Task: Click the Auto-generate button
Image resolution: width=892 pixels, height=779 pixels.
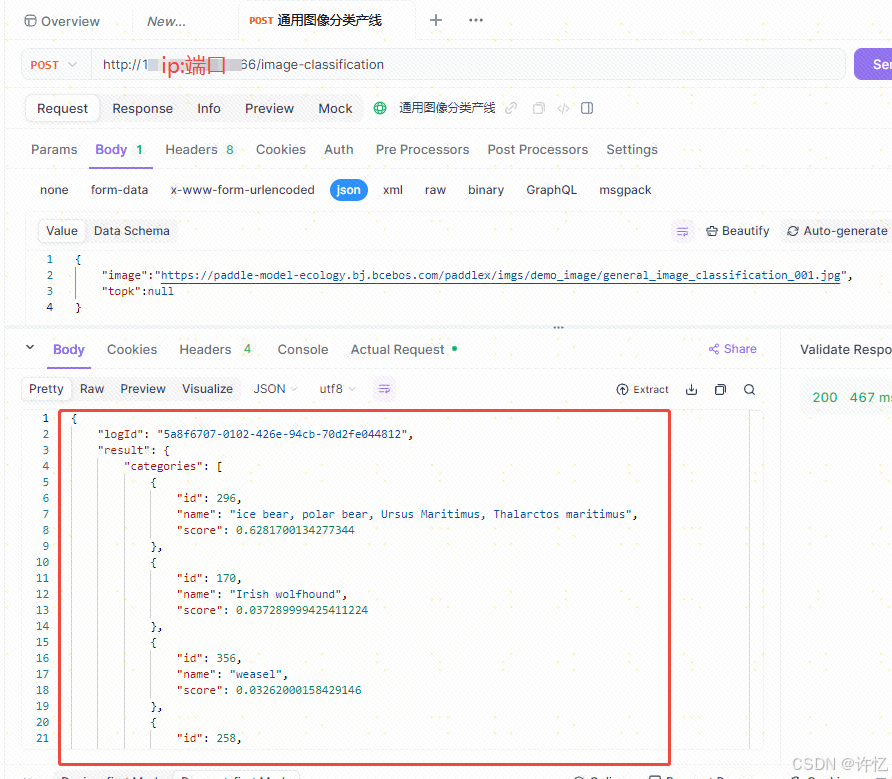Action: click(836, 231)
